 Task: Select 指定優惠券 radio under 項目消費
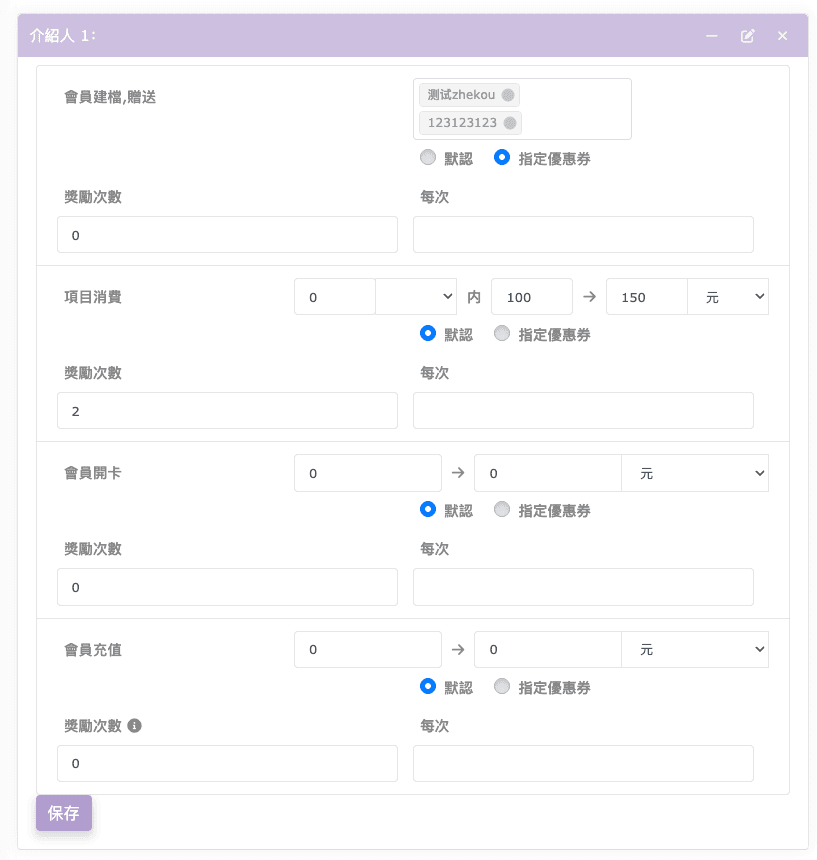(502, 334)
